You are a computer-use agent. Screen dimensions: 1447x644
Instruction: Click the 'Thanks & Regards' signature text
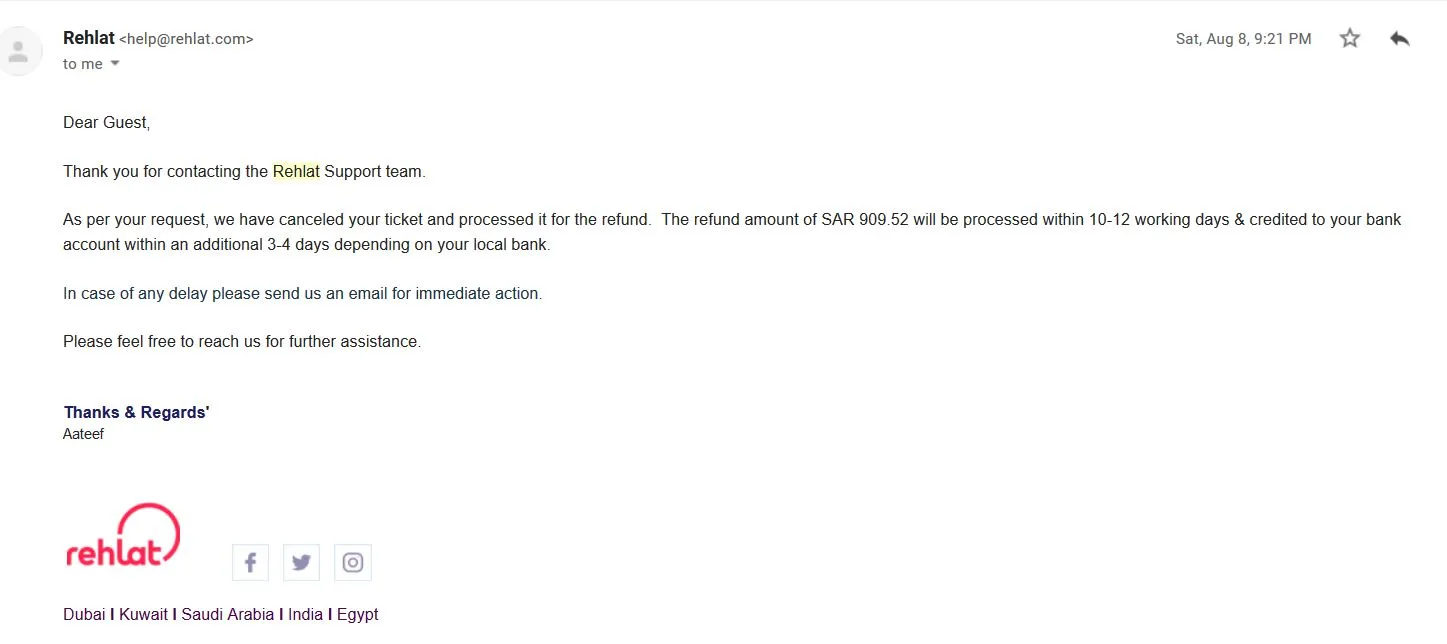pyautogui.click(x=136, y=412)
